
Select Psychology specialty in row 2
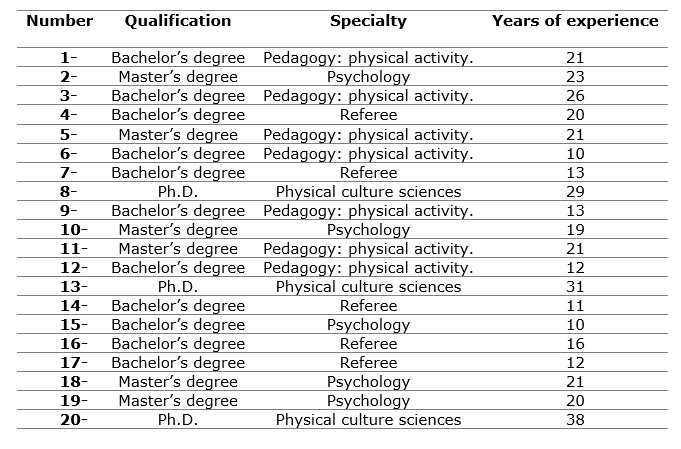tap(368, 77)
